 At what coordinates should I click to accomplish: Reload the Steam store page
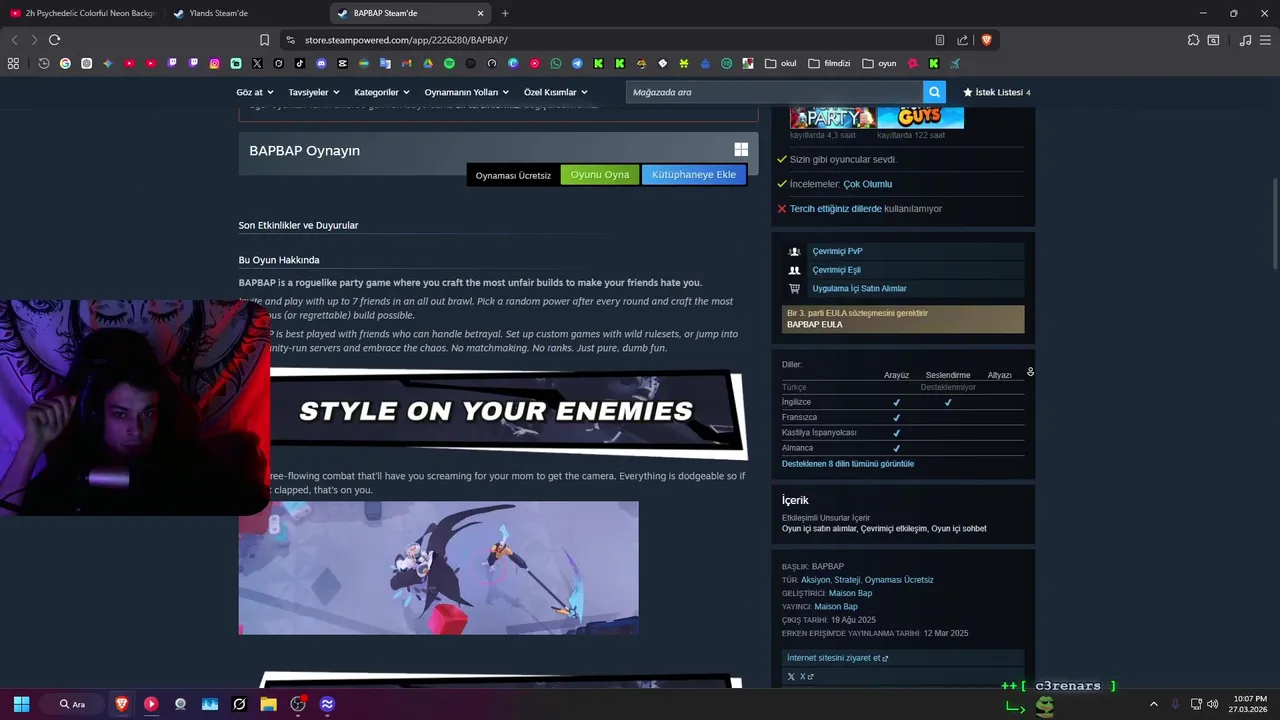pos(54,40)
